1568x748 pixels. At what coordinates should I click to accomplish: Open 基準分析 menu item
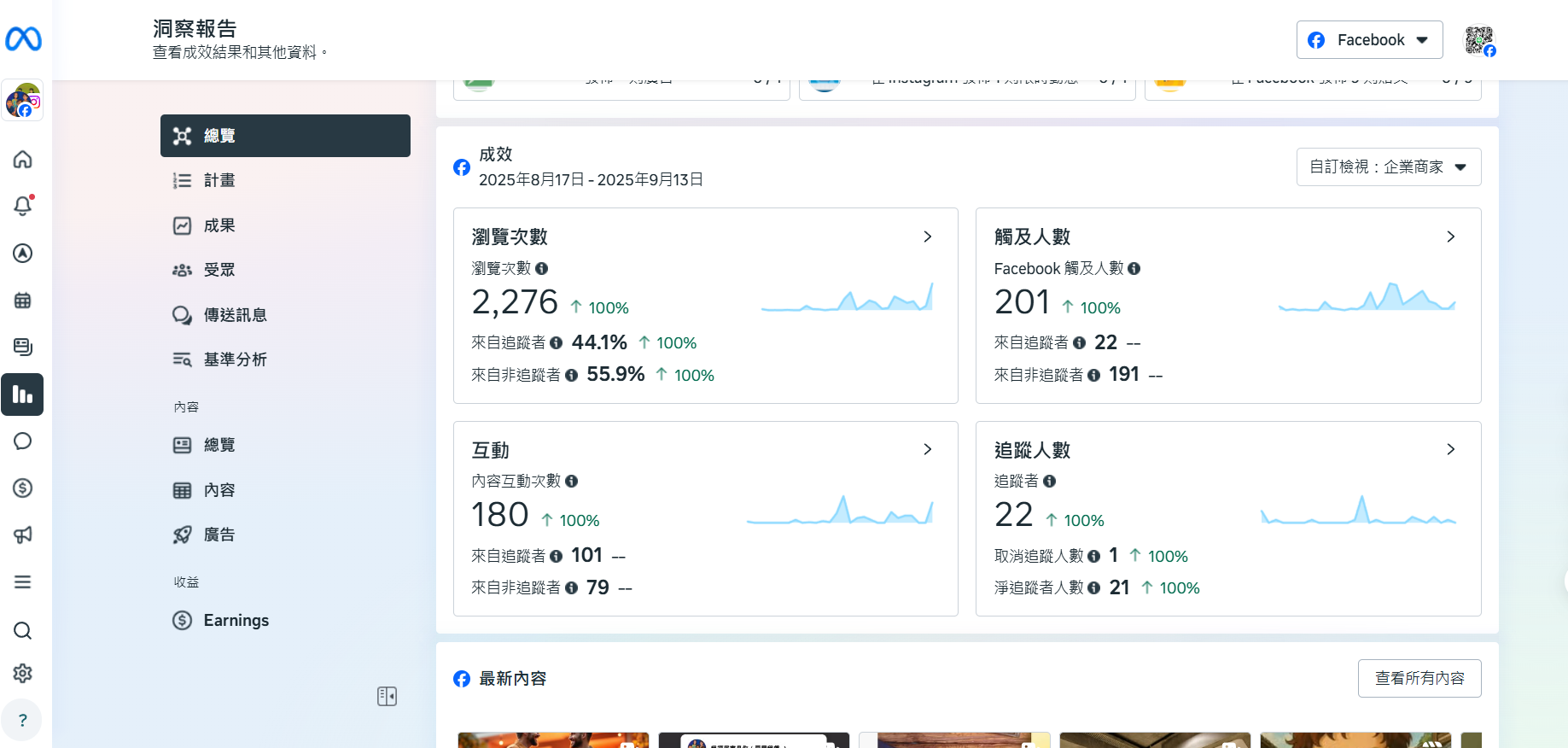click(x=235, y=359)
